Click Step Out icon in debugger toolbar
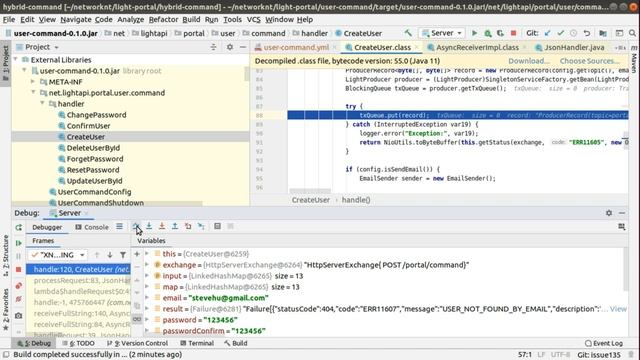The width and height of the screenshot is (640, 360). (x=175, y=226)
